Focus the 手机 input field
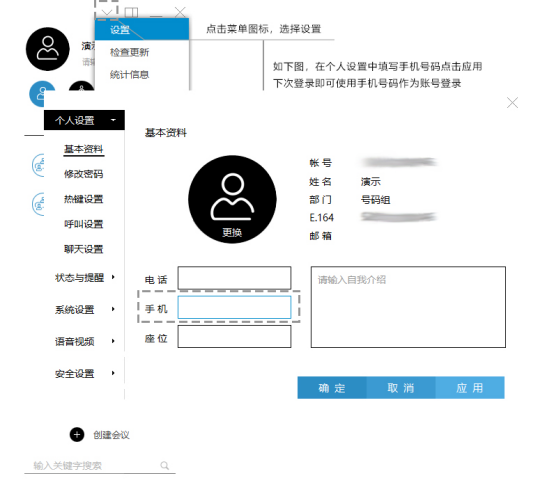 [x=234, y=307]
